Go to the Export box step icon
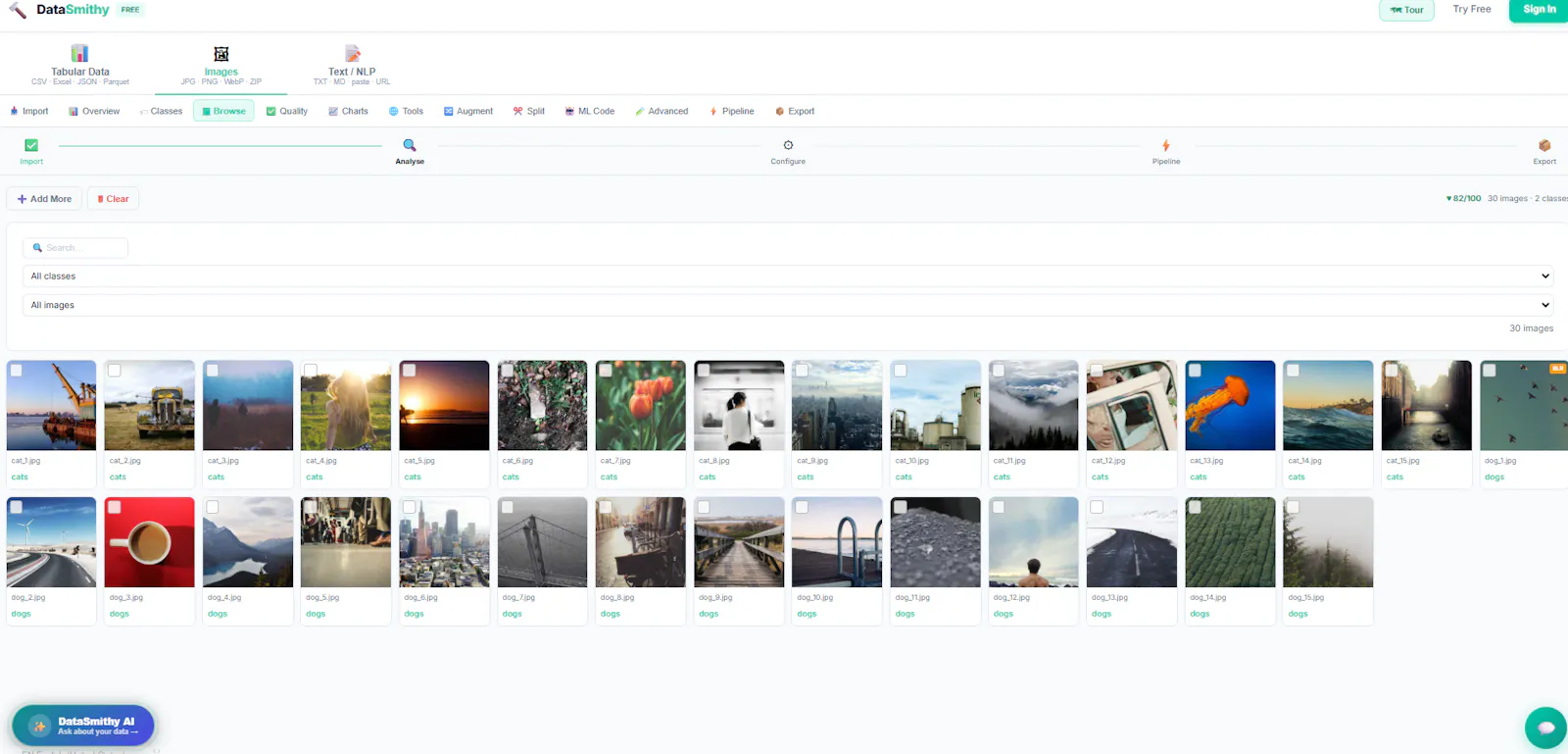This screenshot has width=1568, height=754. 1544,145
